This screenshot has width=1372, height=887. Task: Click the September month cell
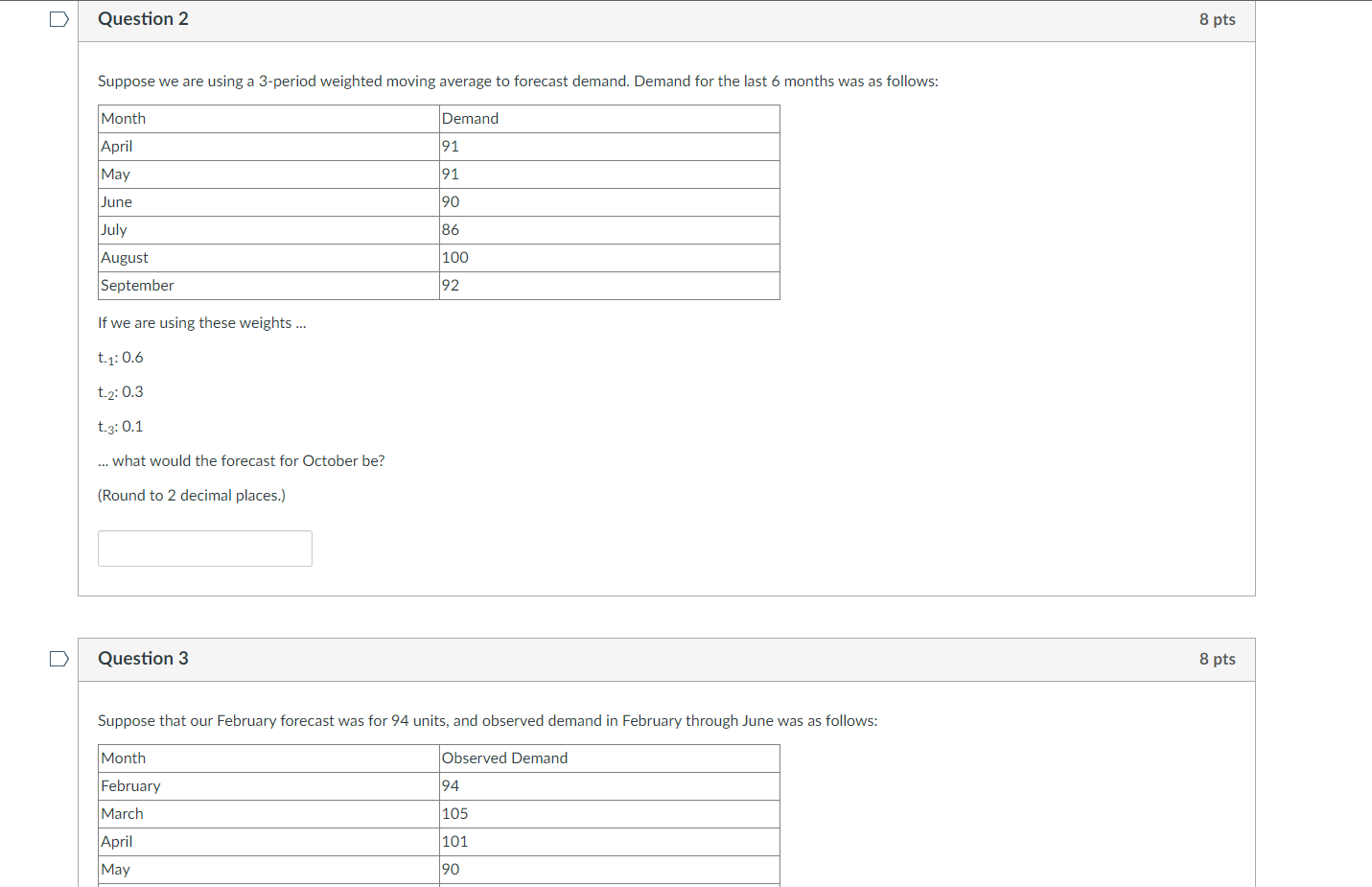268,286
